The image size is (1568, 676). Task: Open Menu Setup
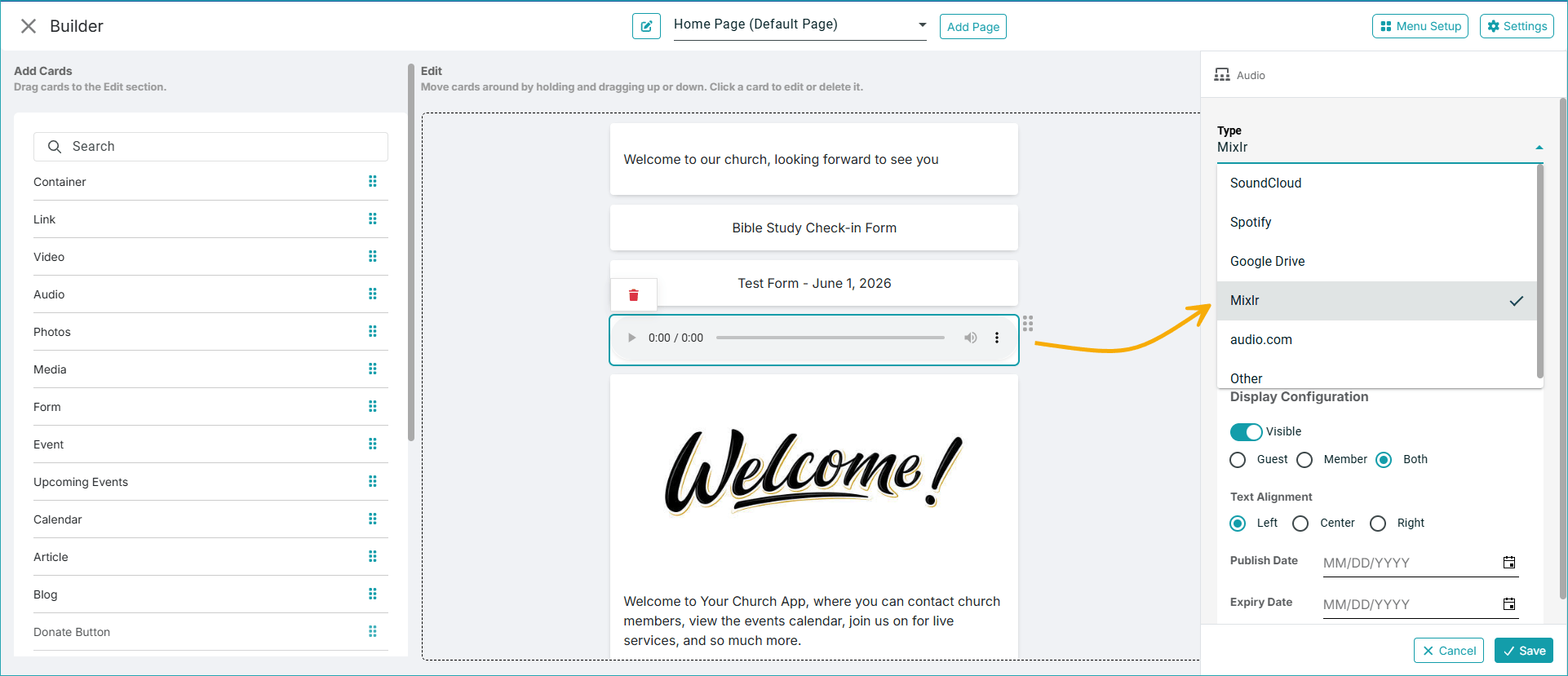tap(1420, 26)
